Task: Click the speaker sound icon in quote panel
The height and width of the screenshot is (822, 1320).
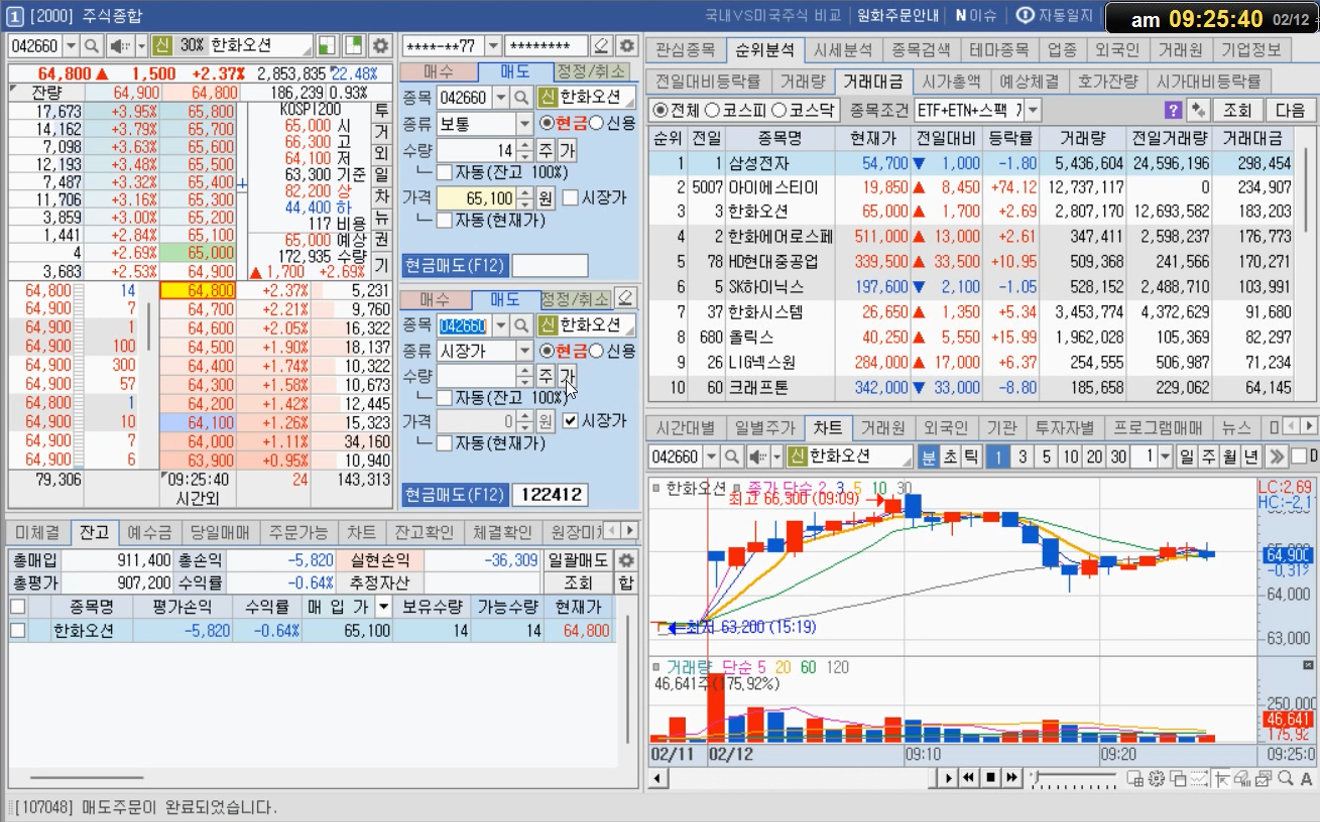Action: (119, 46)
